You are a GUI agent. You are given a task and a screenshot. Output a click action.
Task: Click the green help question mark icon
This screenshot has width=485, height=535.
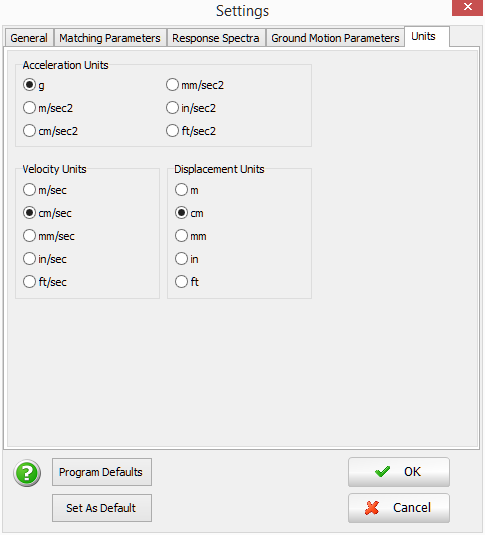27,473
